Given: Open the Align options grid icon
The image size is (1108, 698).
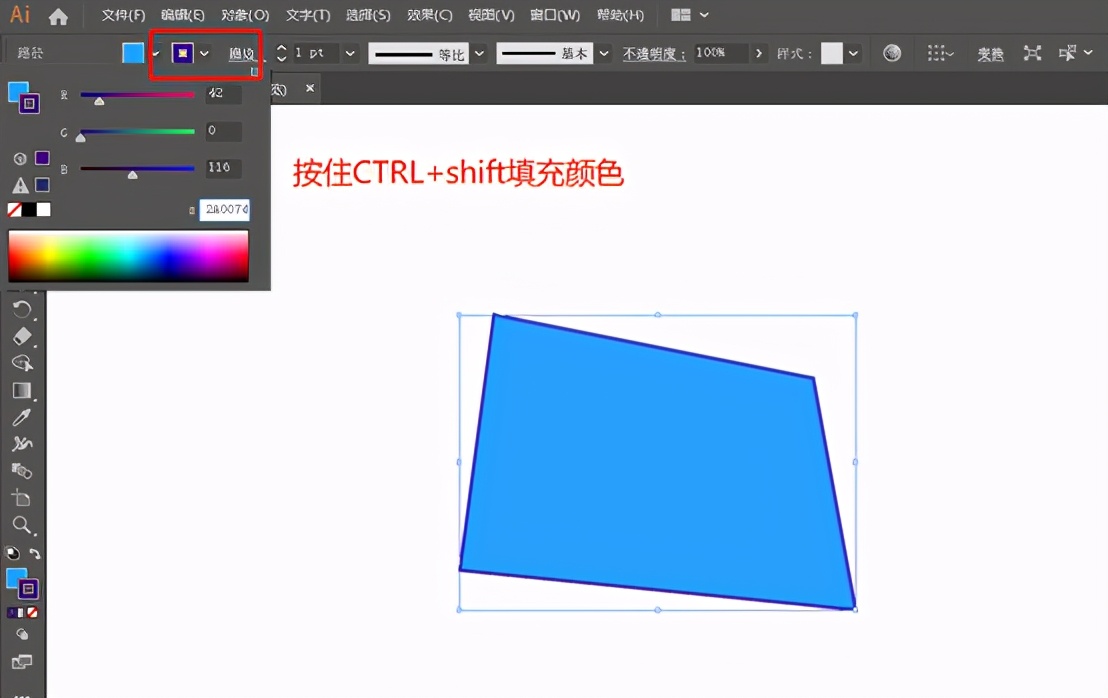Looking at the screenshot, I should (x=940, y=53).
